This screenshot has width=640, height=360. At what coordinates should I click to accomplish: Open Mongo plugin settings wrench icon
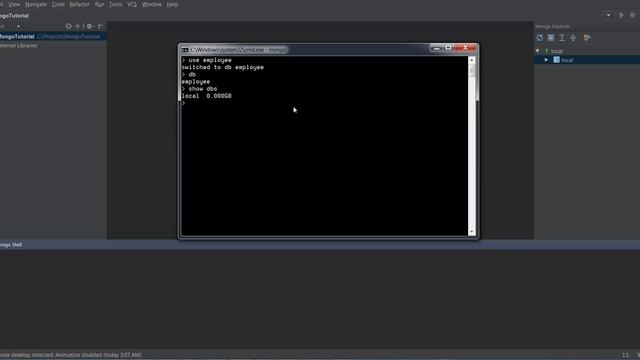(x=587, y=38)
